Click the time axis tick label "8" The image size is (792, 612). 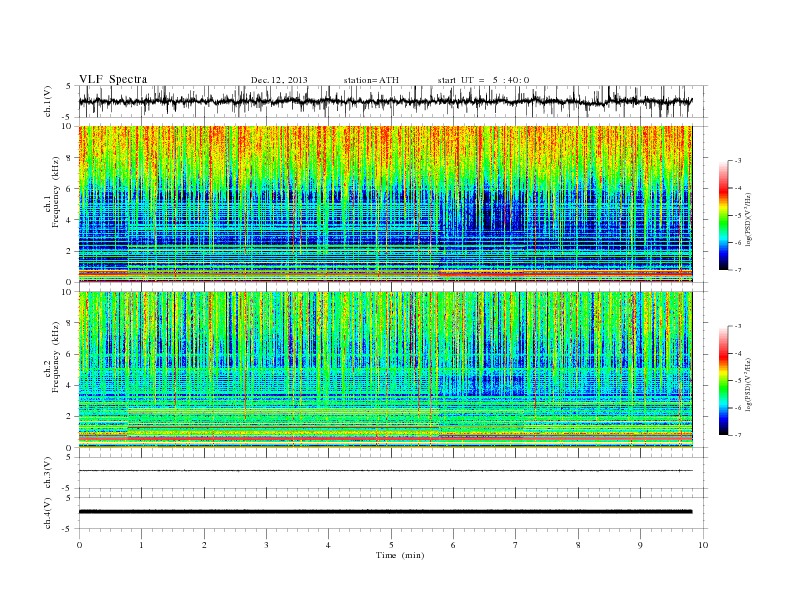click(x=578, y=545)
